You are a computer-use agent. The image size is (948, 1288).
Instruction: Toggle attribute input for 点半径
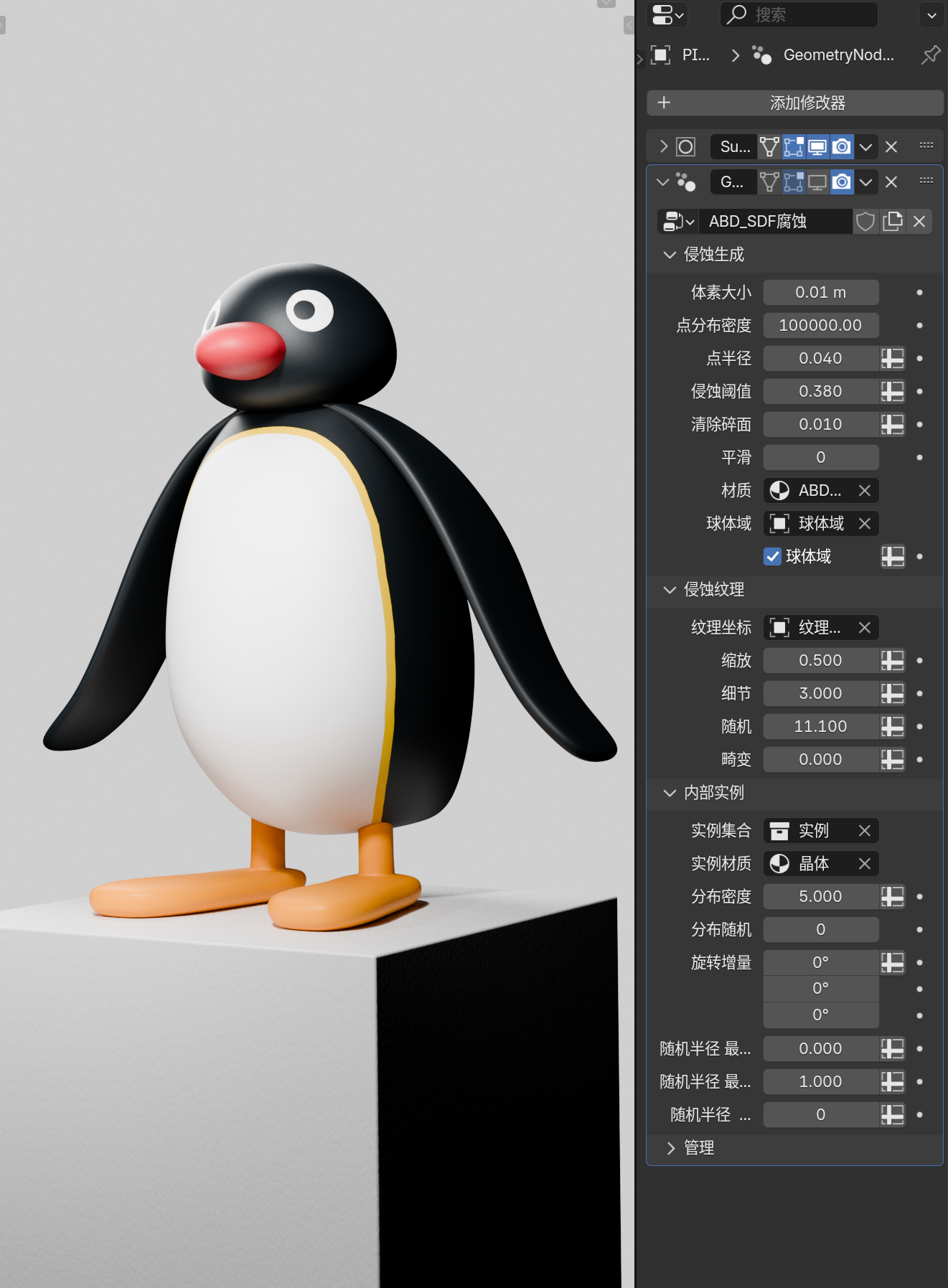tap(893, 359)
